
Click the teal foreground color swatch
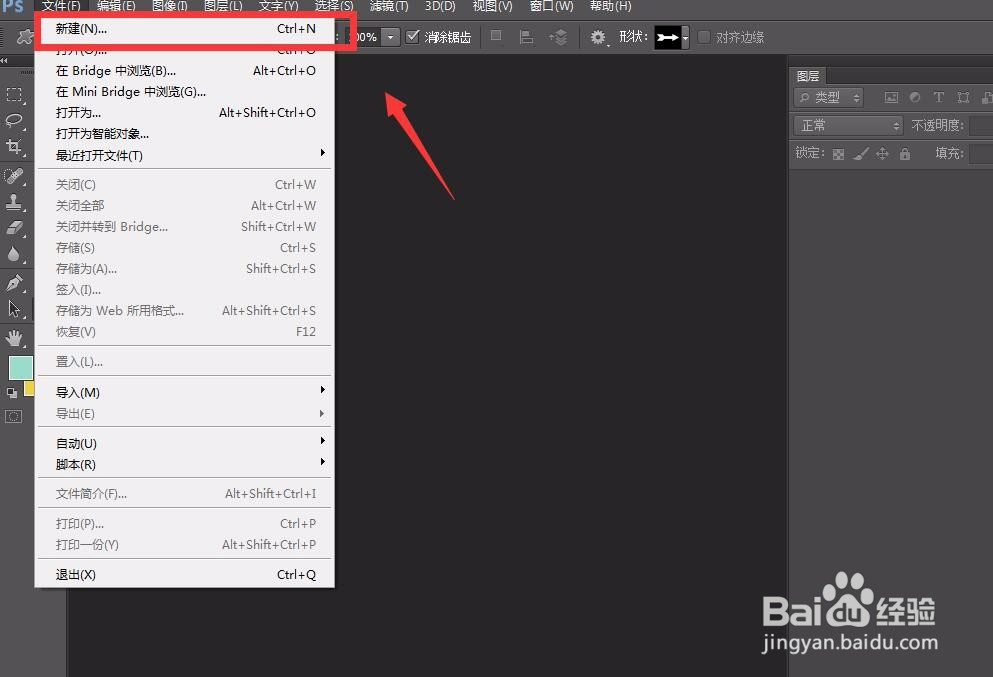[20, 368]
